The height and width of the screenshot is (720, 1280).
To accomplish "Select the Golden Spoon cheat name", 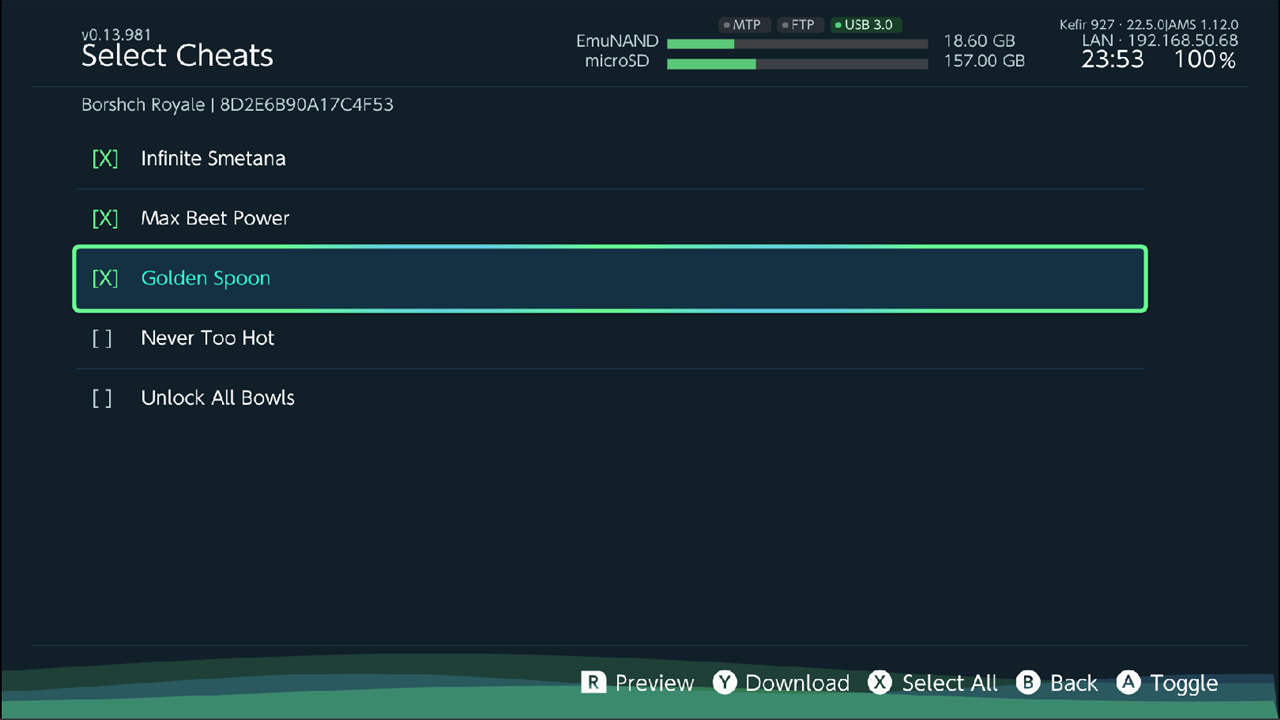I will [x=206, y=278].
